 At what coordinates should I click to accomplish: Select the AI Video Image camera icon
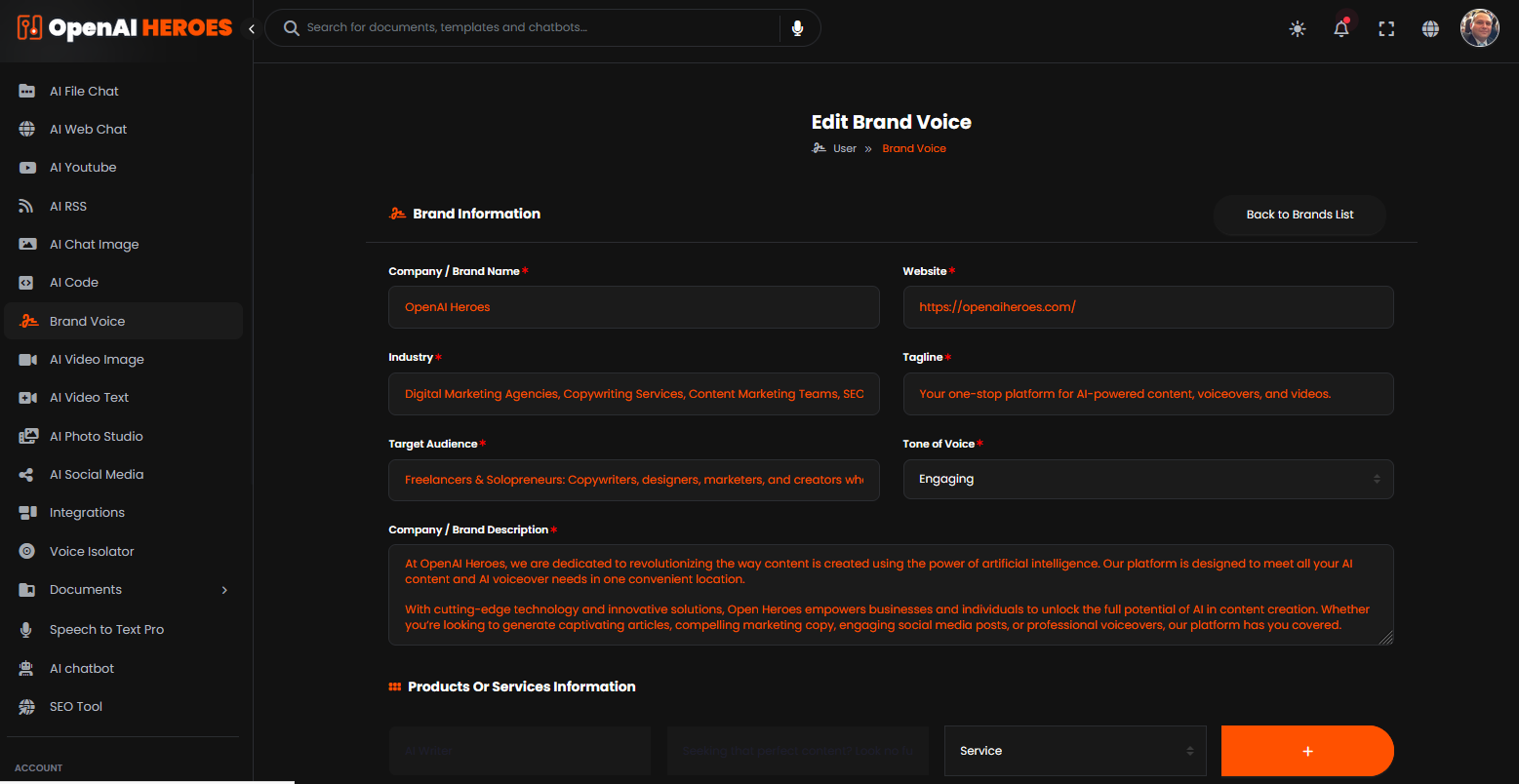[27, 360]
